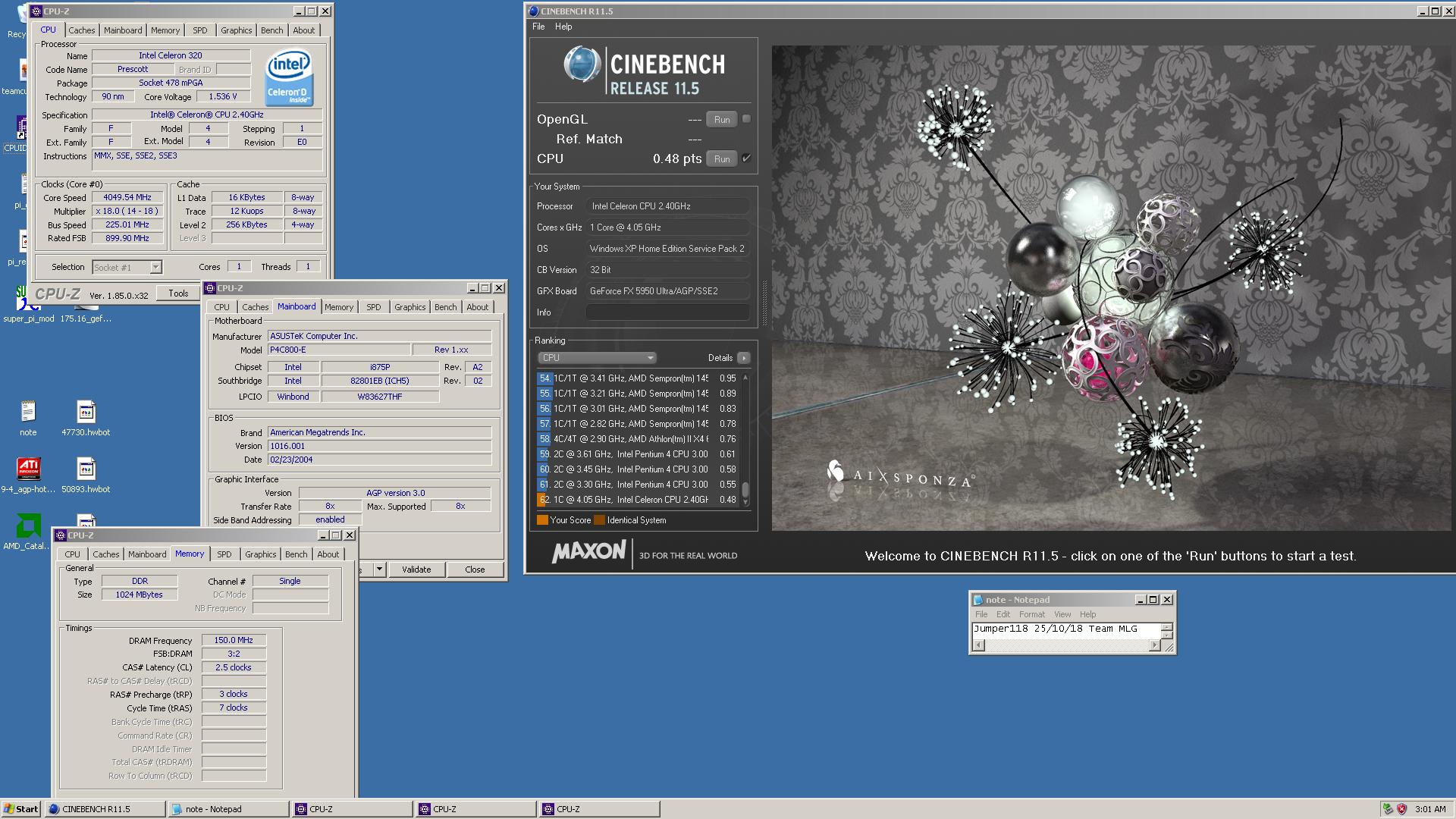Click the system clock 3:01 AM
Image resolution: width=1456 pixels, height=819 pixels.
1430,809
